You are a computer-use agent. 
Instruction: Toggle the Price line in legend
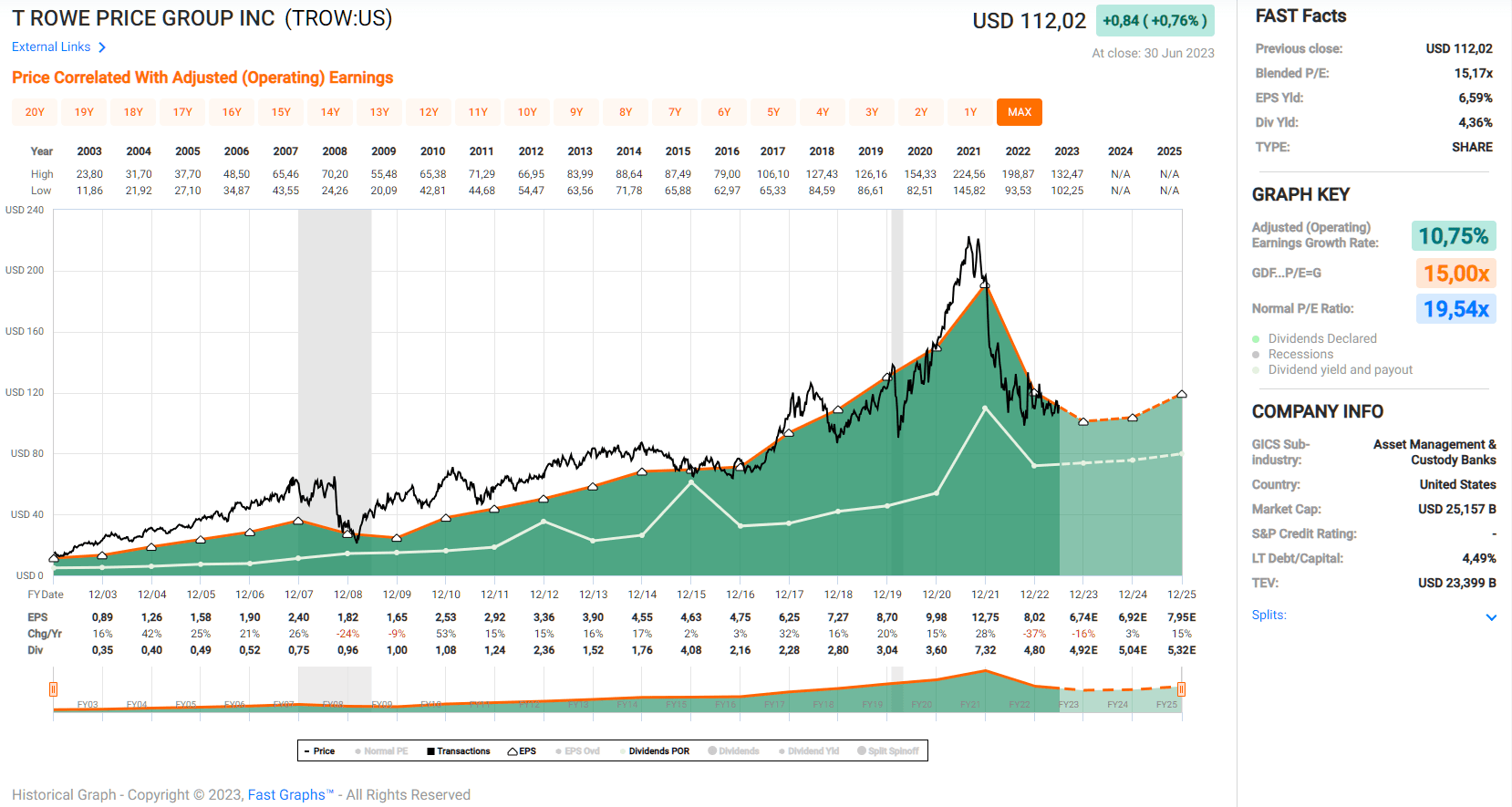click(x=319, y=751)
